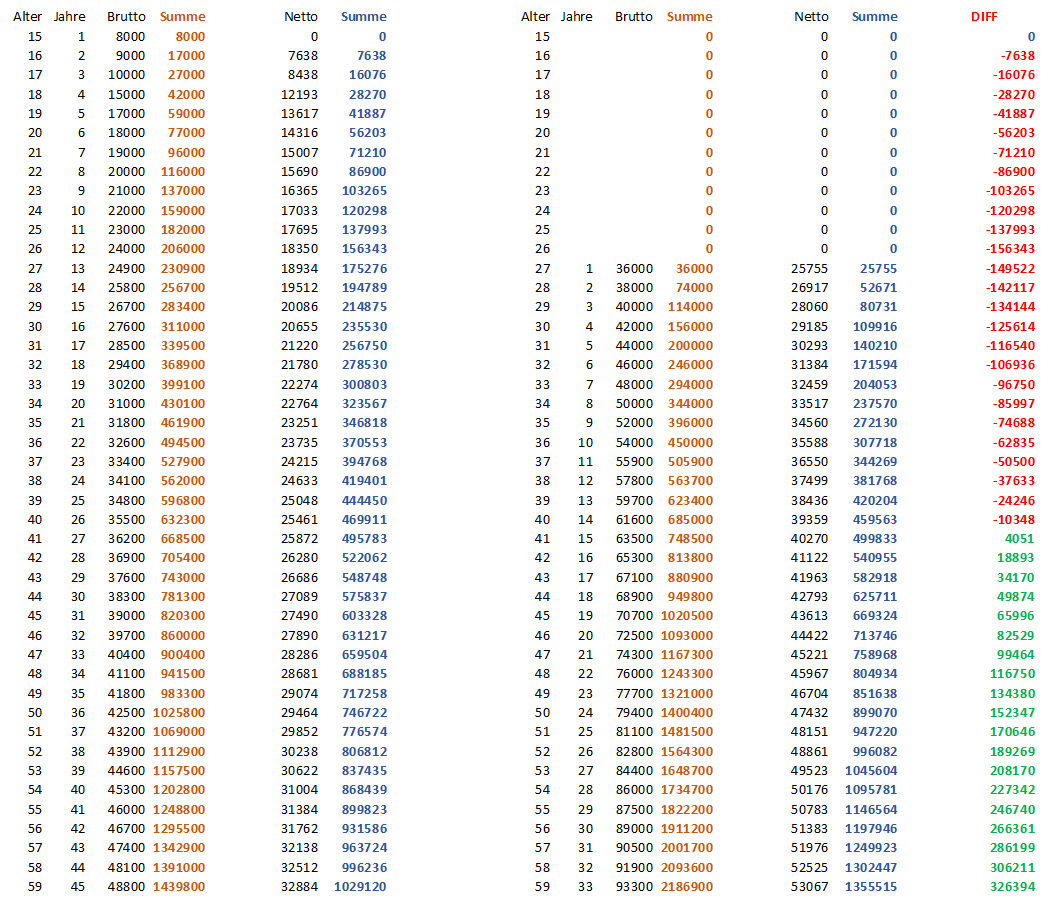The image size is (1056, 906).
Task: Click the Brutto value 44000
Action: pos(634,346)
